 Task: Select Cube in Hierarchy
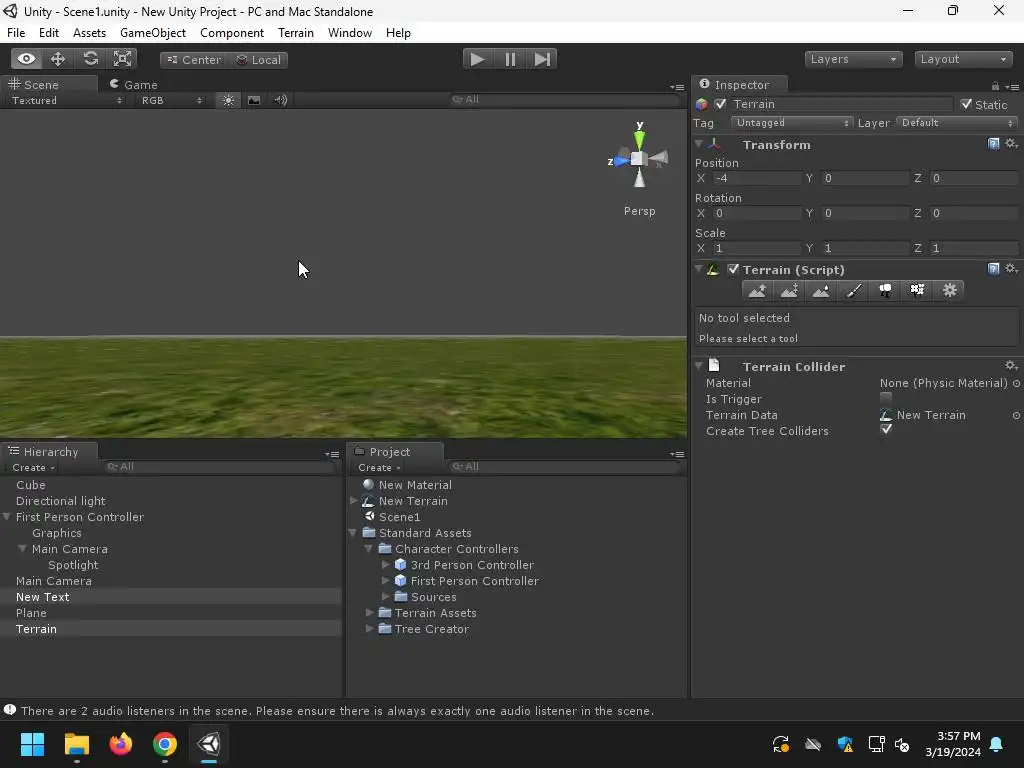click(x=31, y=485)
